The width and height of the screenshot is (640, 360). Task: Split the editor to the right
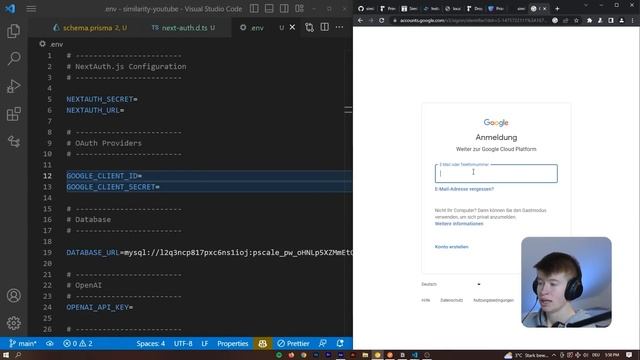[x=324, y=27]
